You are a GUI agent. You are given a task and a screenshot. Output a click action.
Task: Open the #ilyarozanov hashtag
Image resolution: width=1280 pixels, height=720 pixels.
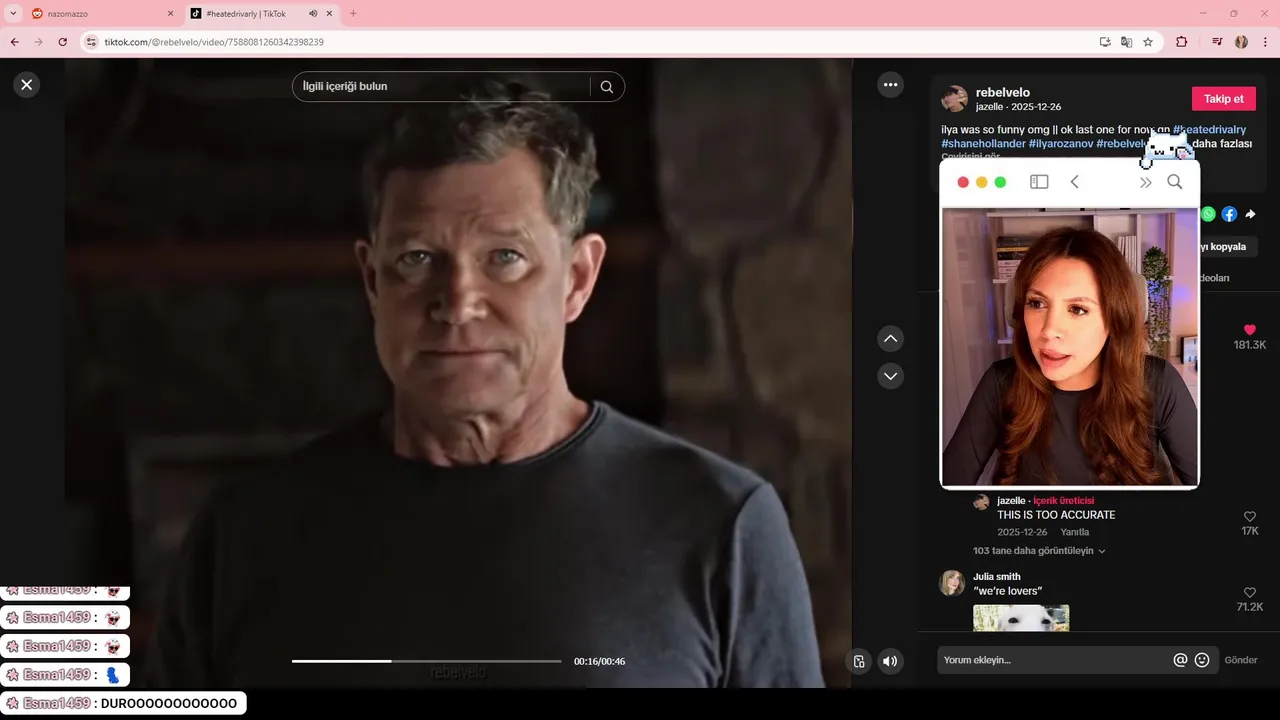pos(1061,144)
